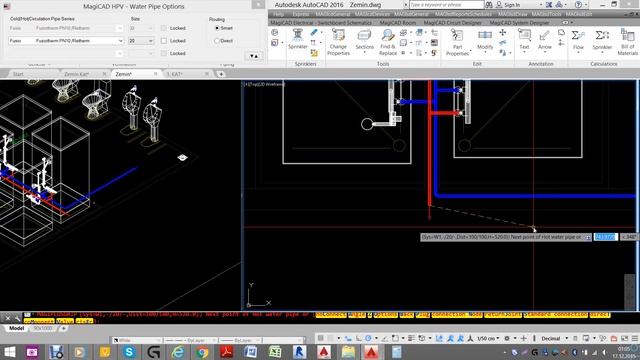
Task: Click the status bar settings gear icon
Action: click(x=507, y=338)
